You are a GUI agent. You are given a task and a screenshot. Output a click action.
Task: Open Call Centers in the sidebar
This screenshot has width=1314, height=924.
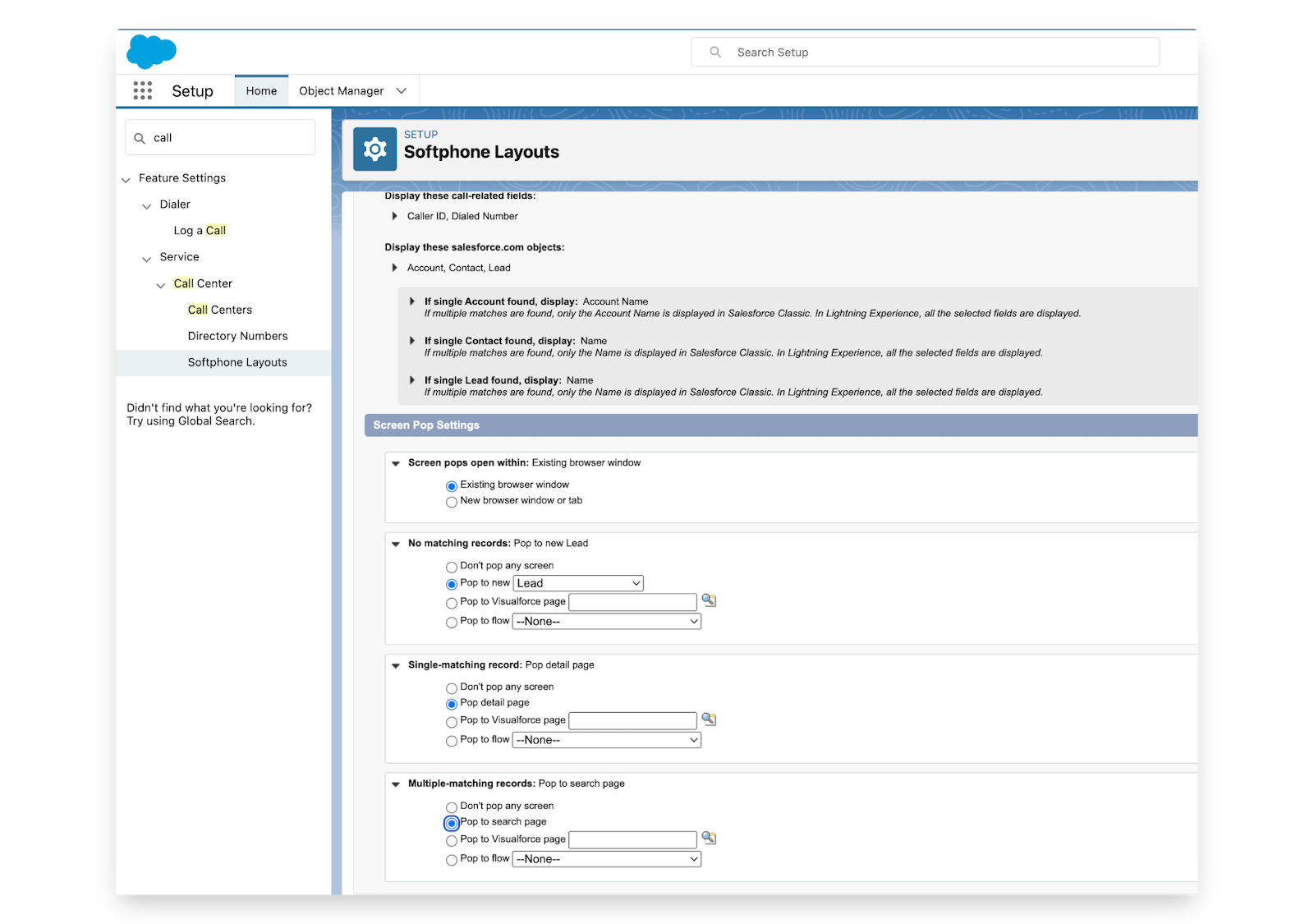click(219, 310)
